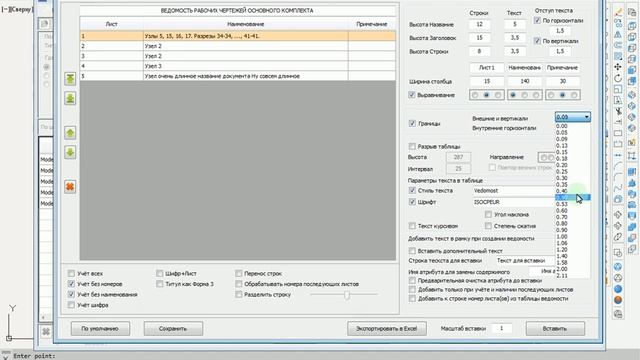Enable the 'Степень сжатия' checkbox
Screen dimensions: 640x360
[x=488, y=226]
